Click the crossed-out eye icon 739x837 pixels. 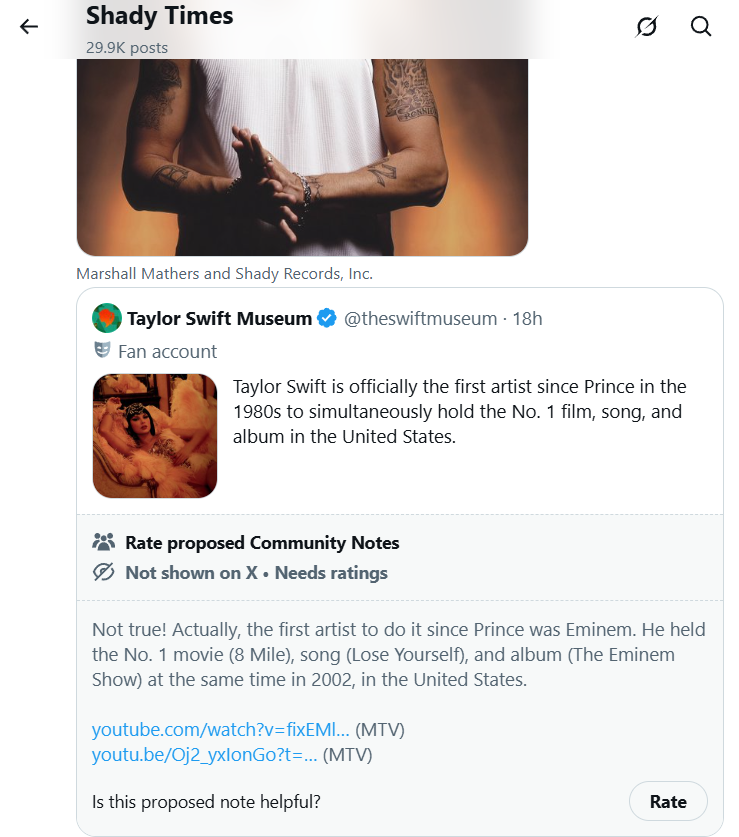tap(103, 573)
